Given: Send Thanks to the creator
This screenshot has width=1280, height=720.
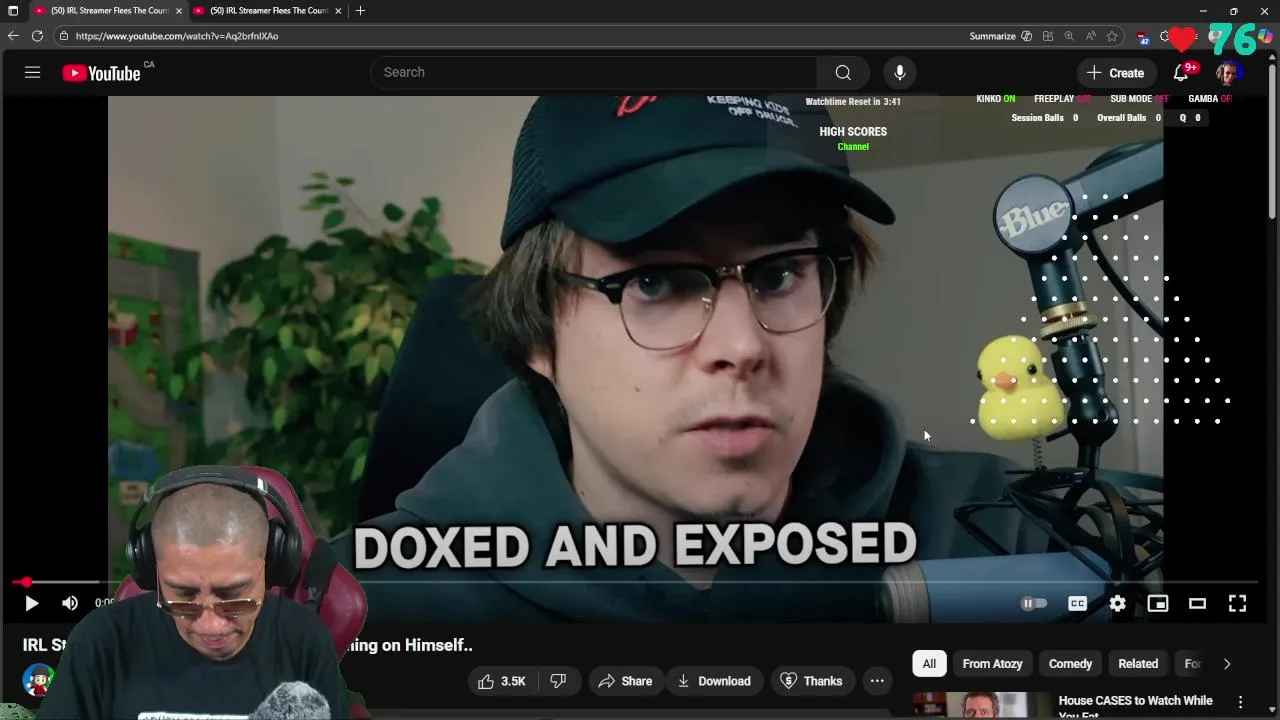Looking at the screenshot, I should [x=811, y=681].
